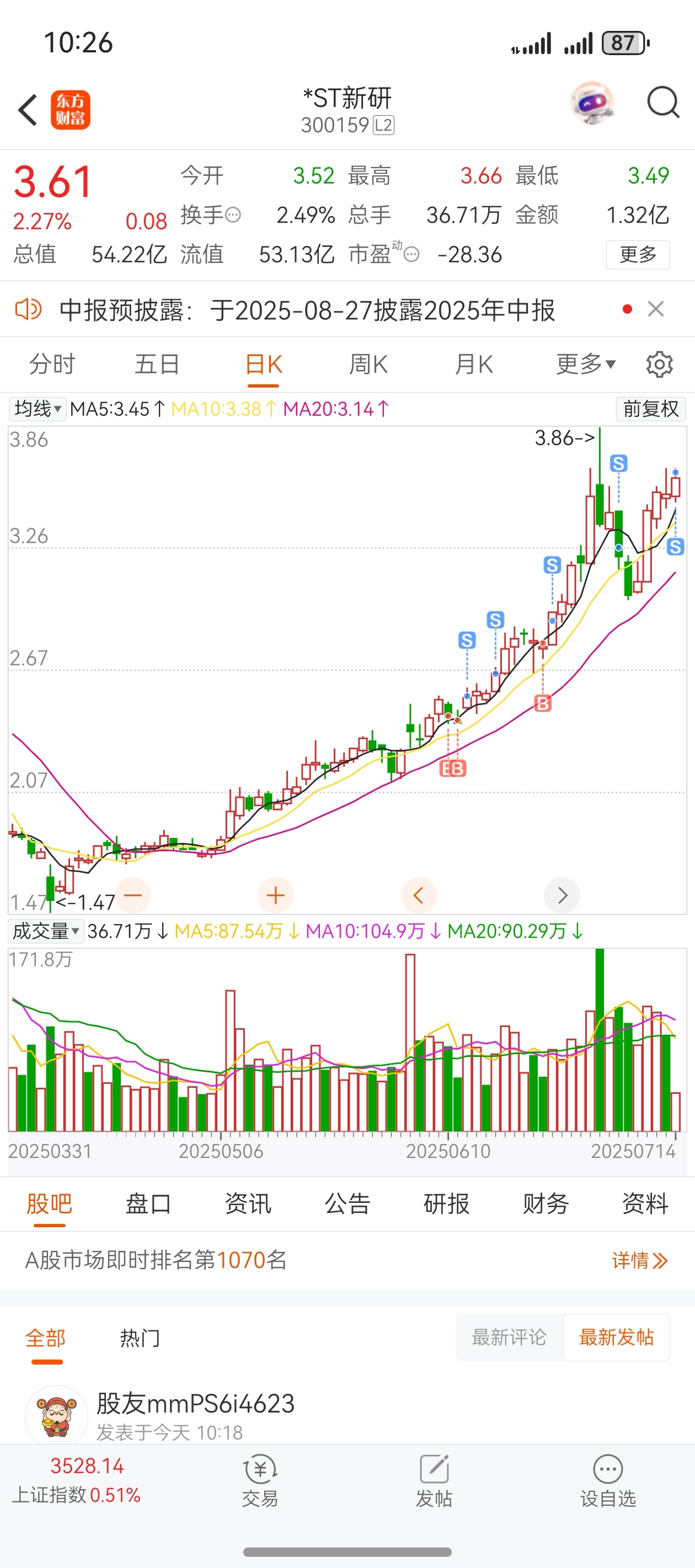This screenshot has width=695, height=1568.
Task: Open the 盘口 tab
Action: (148, 1204)
